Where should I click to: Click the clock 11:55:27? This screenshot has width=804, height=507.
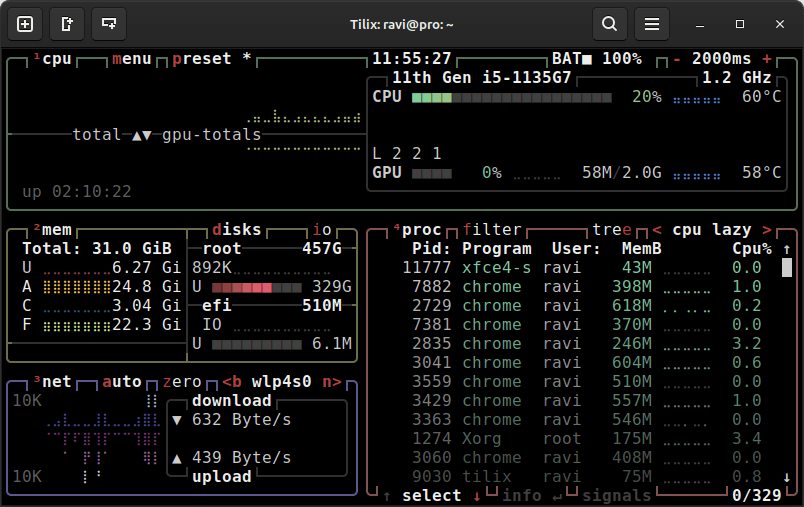tap(412, 59)
